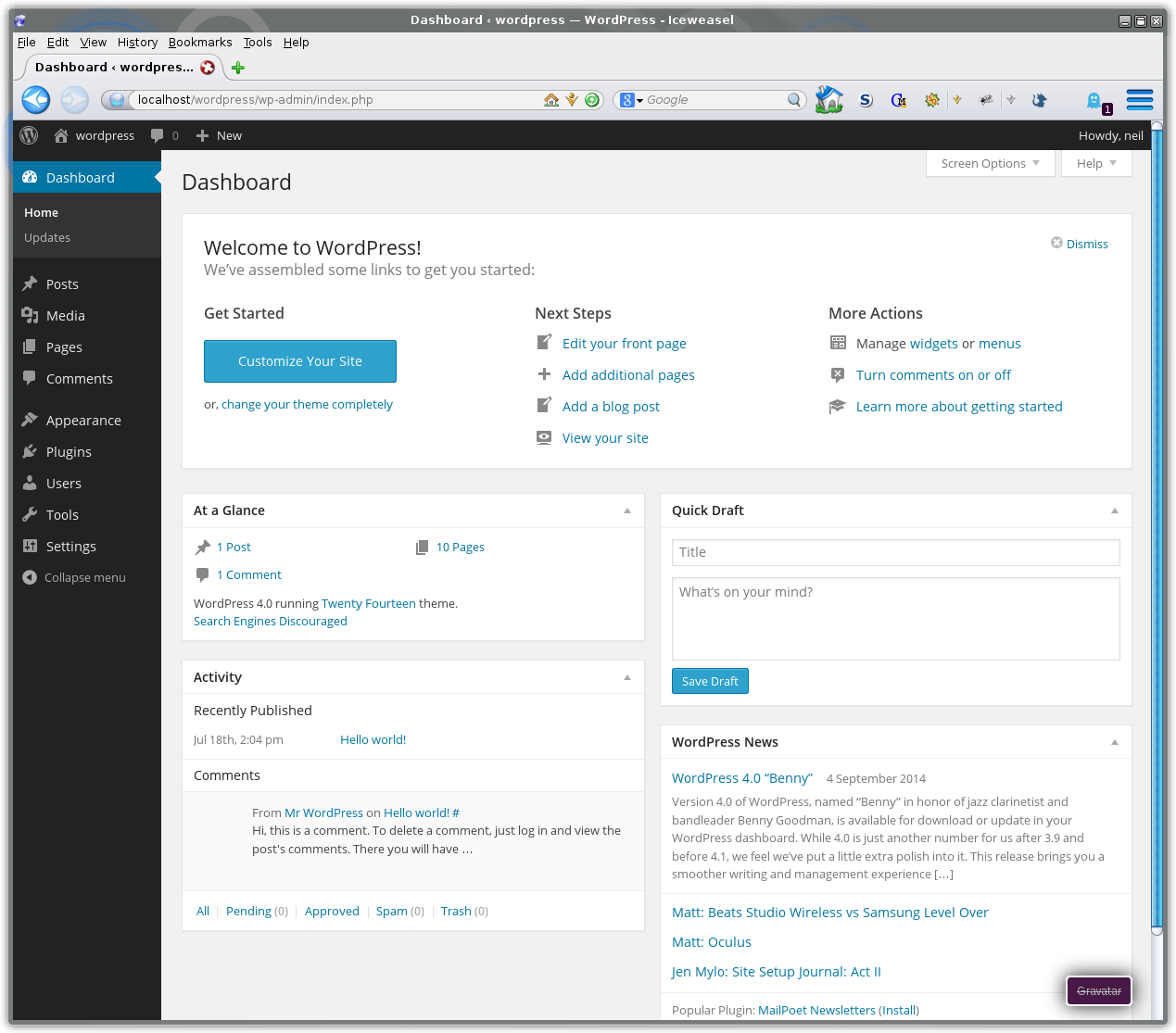Click Add additional pages link
This screenshot has height=1033, width=1176.
[628, 375]
